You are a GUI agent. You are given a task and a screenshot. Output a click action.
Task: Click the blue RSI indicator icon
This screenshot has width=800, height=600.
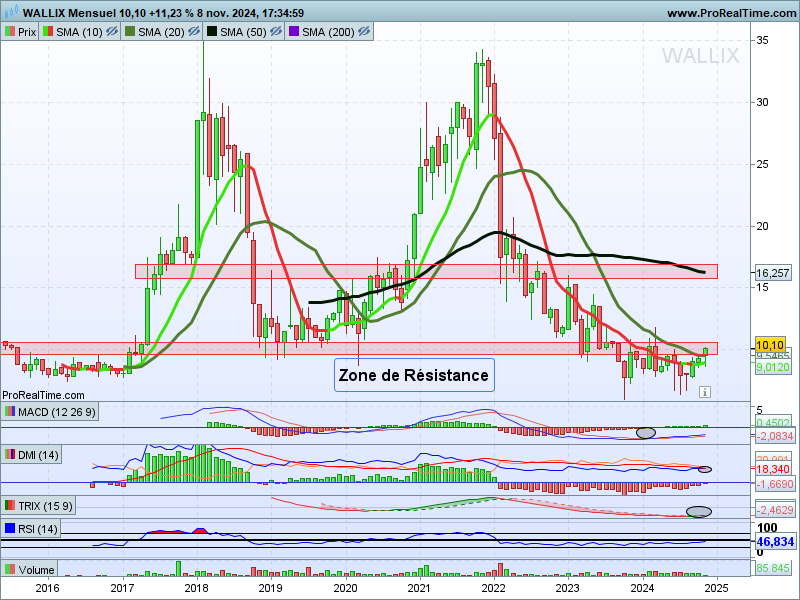10,528
